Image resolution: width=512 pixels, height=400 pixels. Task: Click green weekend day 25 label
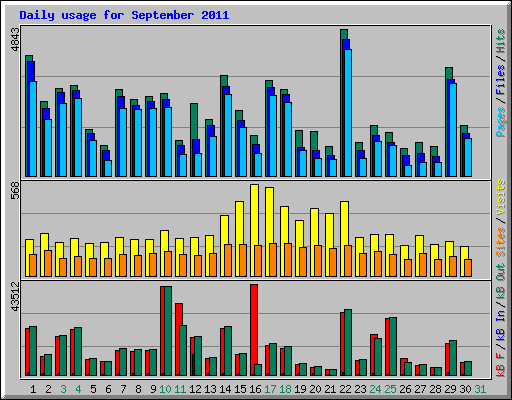[390, 389]
